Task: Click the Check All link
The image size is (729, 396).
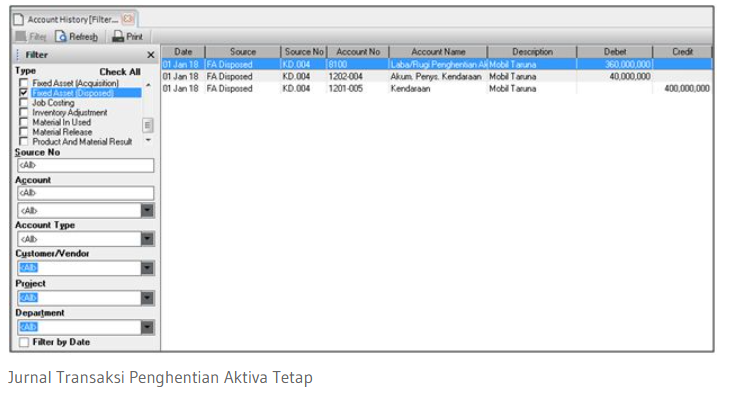Action: [x=119, y=72]
